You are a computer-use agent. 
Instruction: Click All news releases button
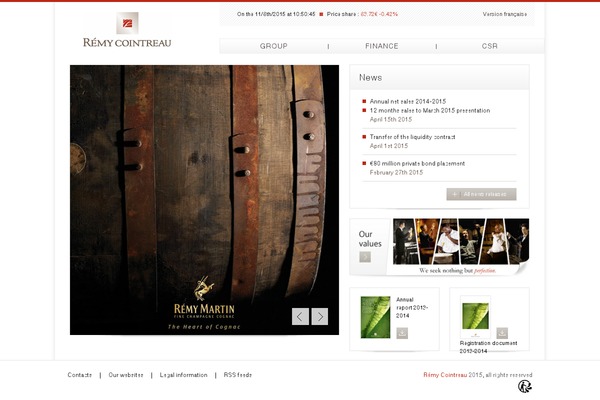[x=481, y=194]
